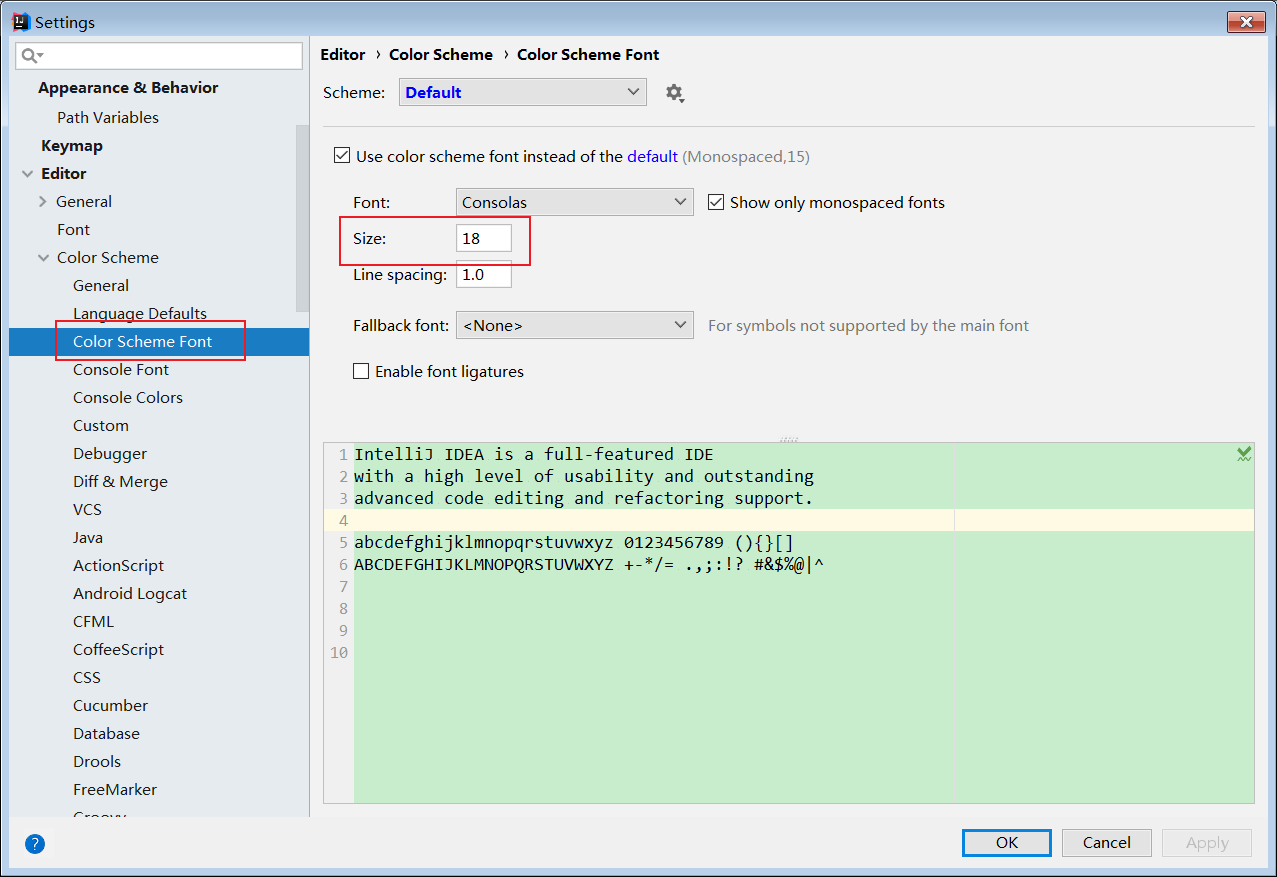Toggle Show only monospaced fonts checkbox
The width and height of the screenshot is (1277, 877).
click(716, 202)
